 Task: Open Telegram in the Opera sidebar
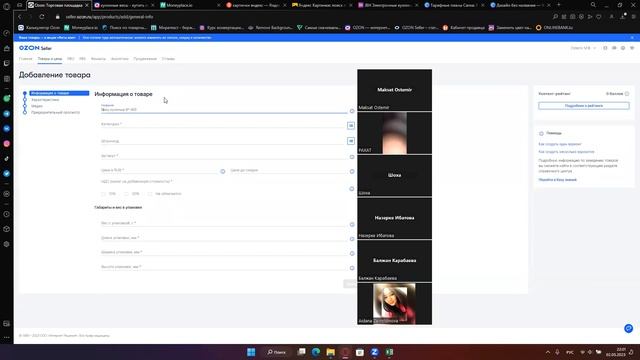pyautogui.click(x=7, y=114)
